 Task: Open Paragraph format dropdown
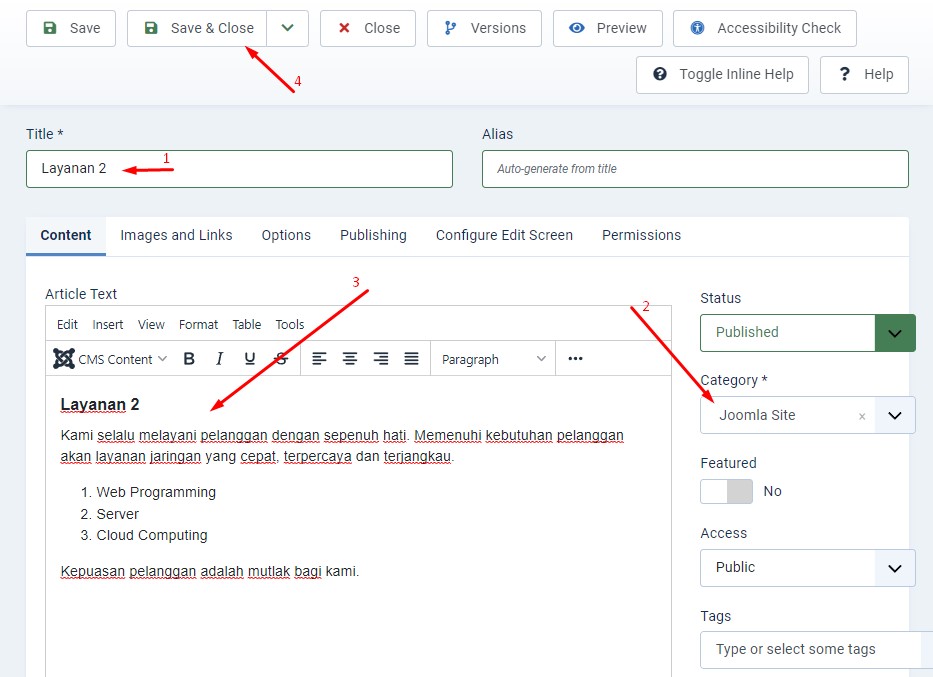pos(494,359)
